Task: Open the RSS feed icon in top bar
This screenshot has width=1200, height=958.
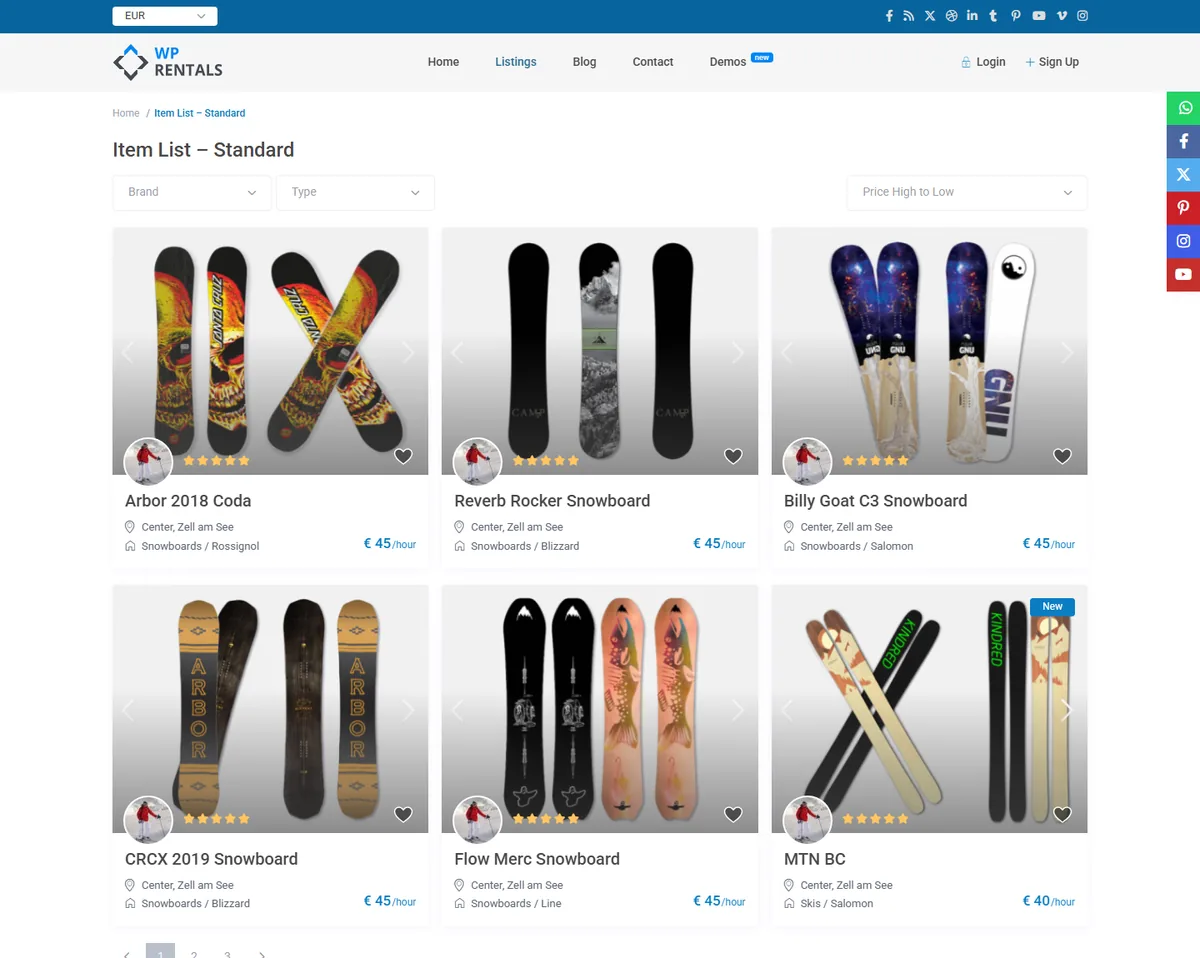Action: point(908,16)
